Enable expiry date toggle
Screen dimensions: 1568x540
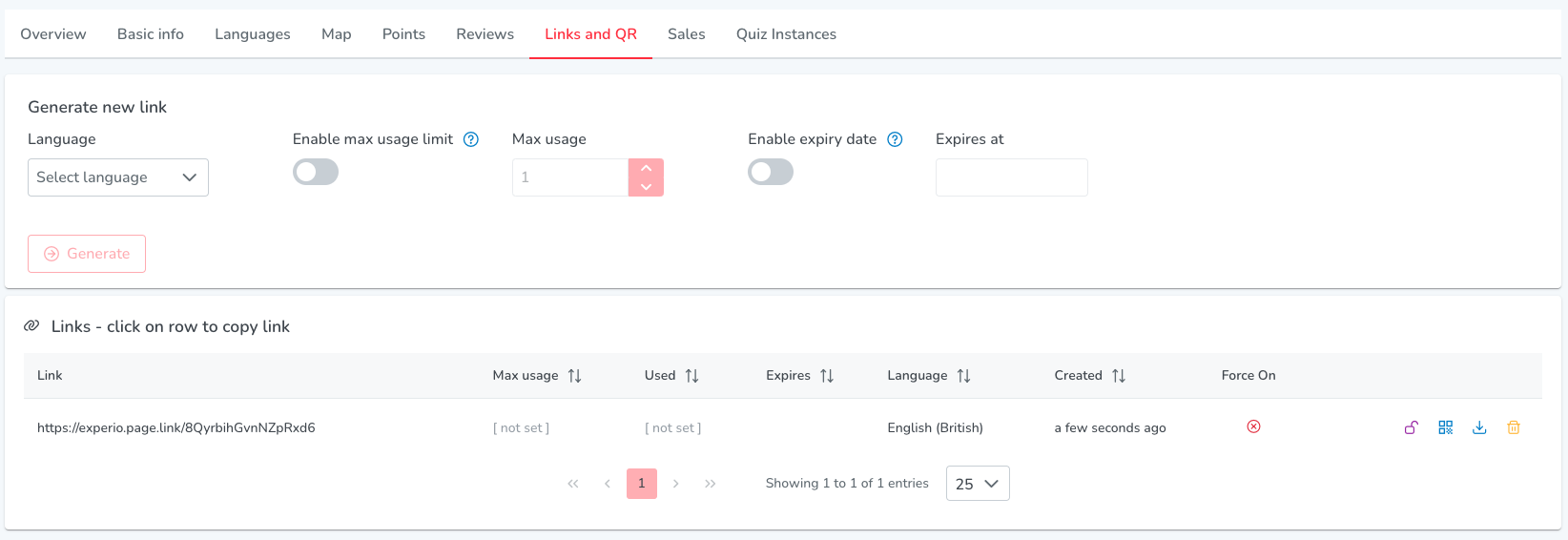(x=771, y=172)
